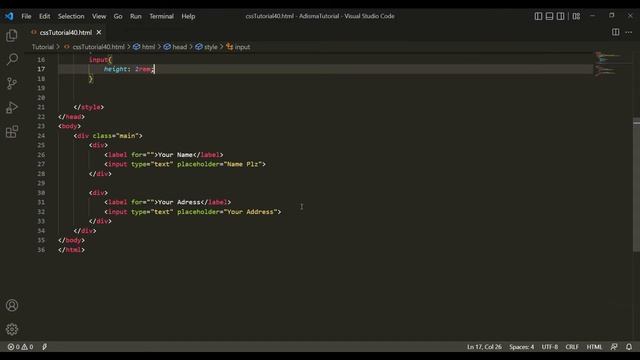Screen dimensions: 640x360
Task: Open Source Control view
Action: pyautogui.click(x=12, y=84)
